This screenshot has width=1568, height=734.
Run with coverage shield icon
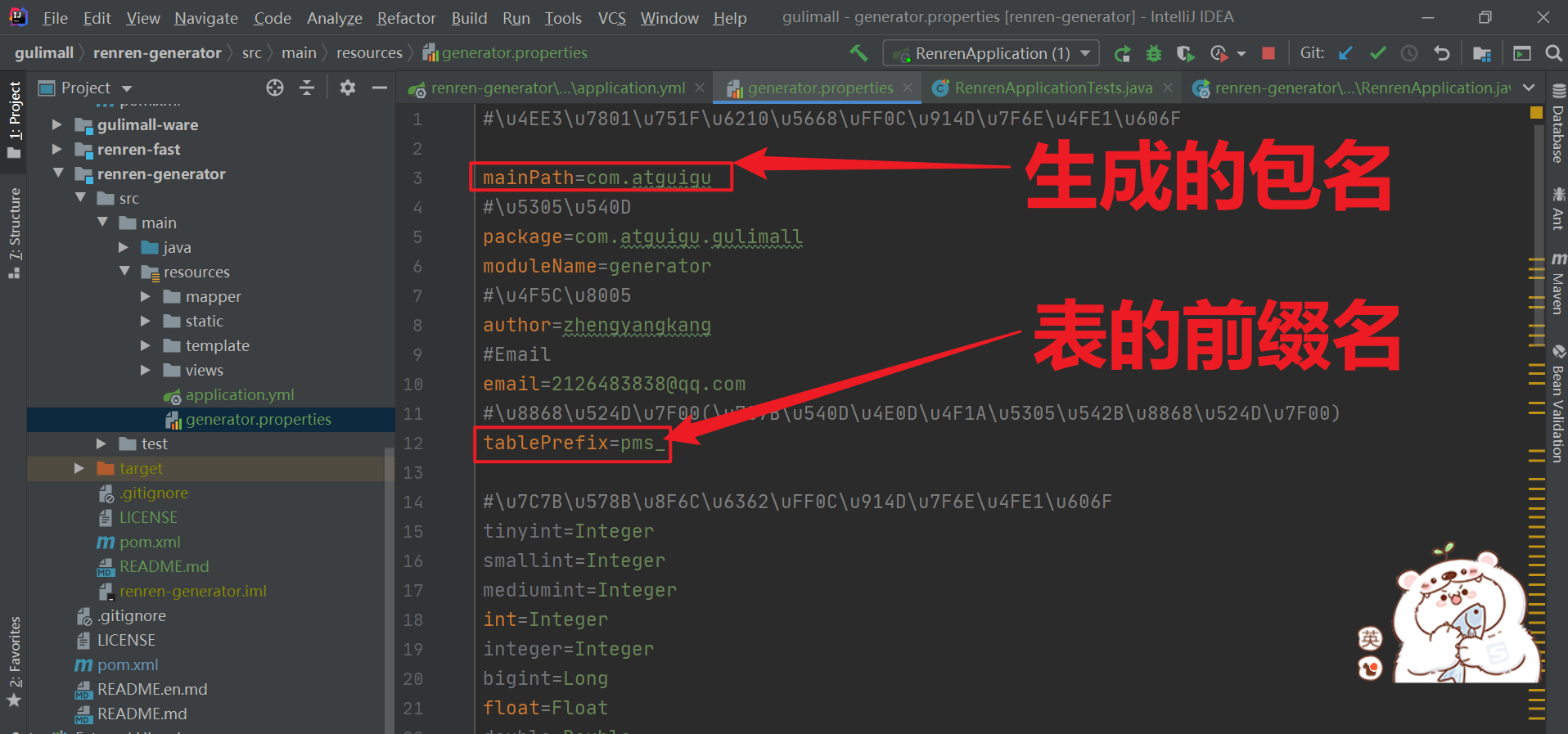1185,53
